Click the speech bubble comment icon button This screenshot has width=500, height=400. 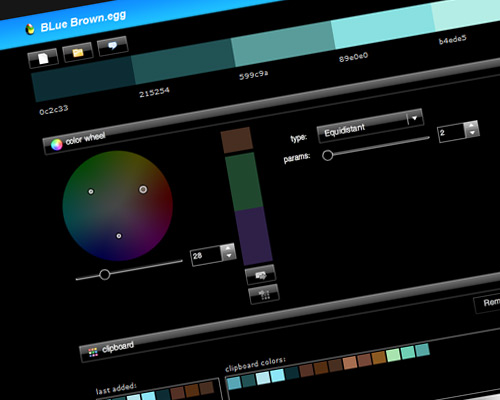(x=113, y=45)
